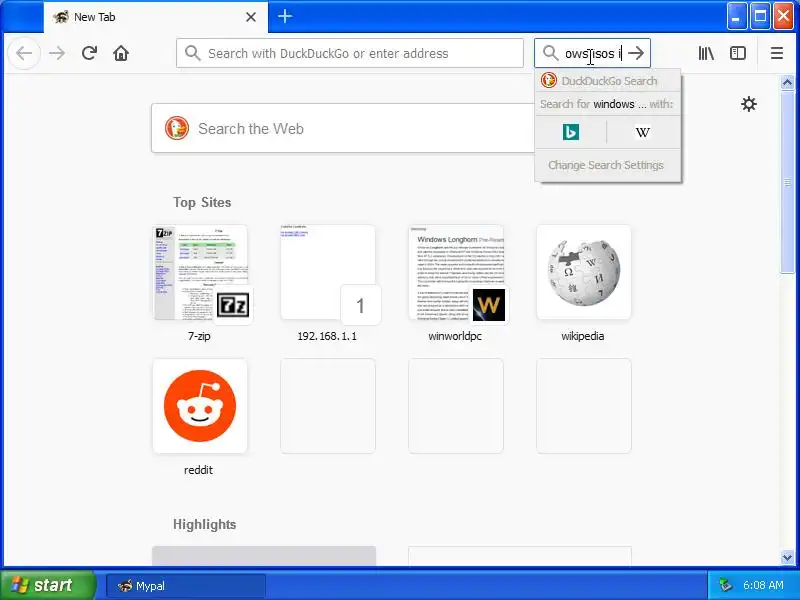Click the Top Sites heading
Viewport: 800px width, 600px height.
tap(202, 203)
